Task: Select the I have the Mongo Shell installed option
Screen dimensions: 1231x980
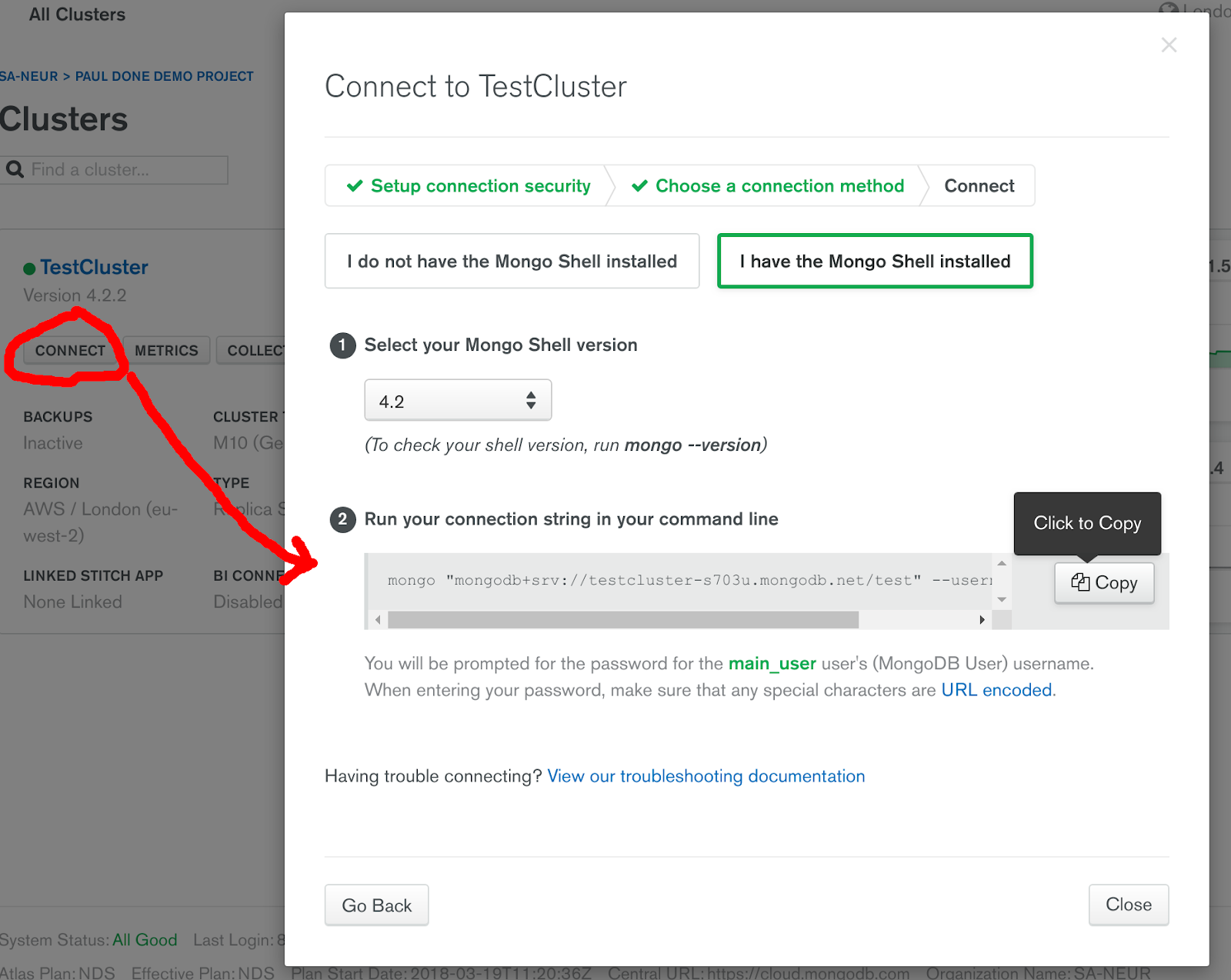Action: point(874,261)
